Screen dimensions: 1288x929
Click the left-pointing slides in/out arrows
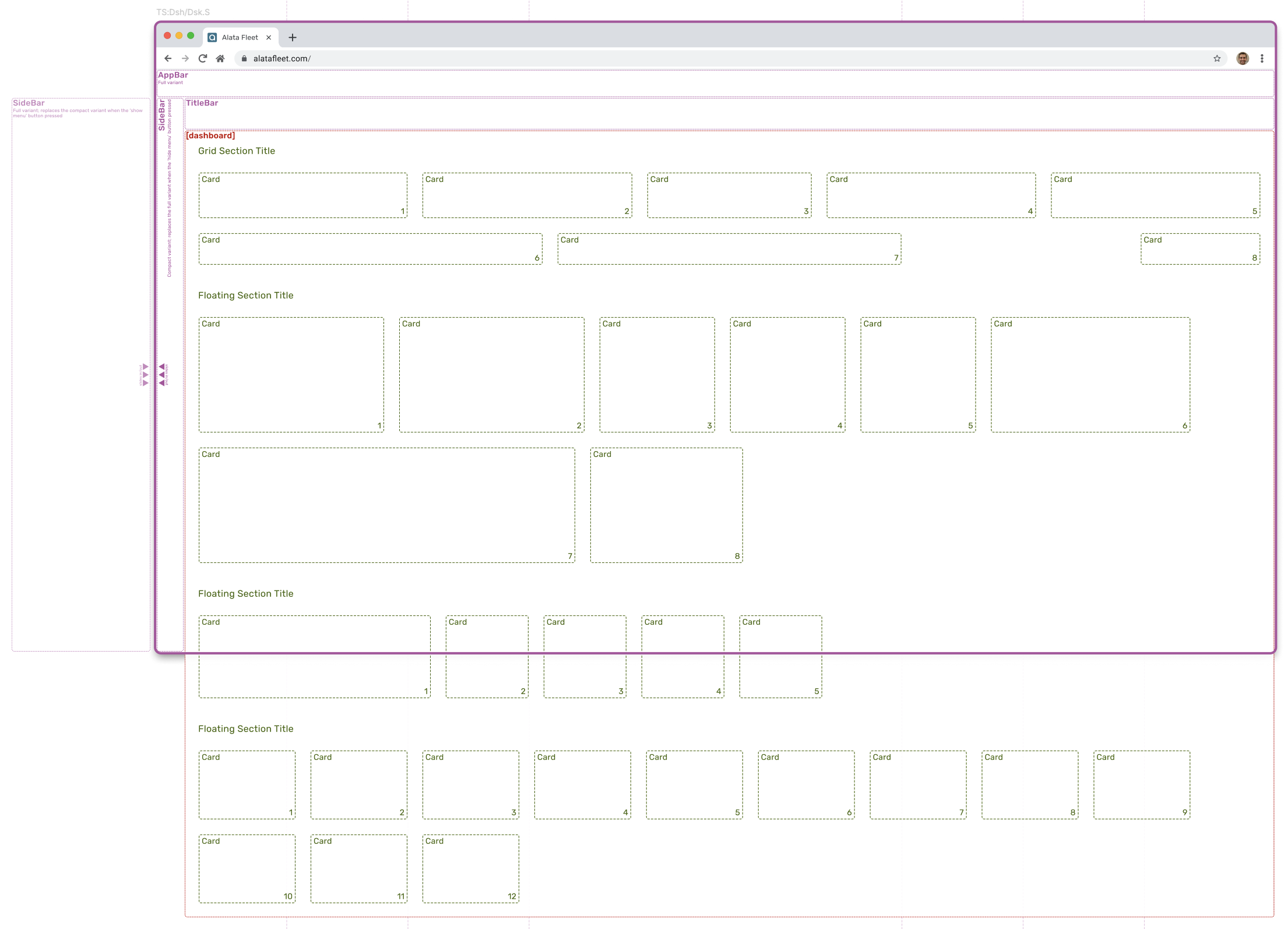tap(162, 375)
